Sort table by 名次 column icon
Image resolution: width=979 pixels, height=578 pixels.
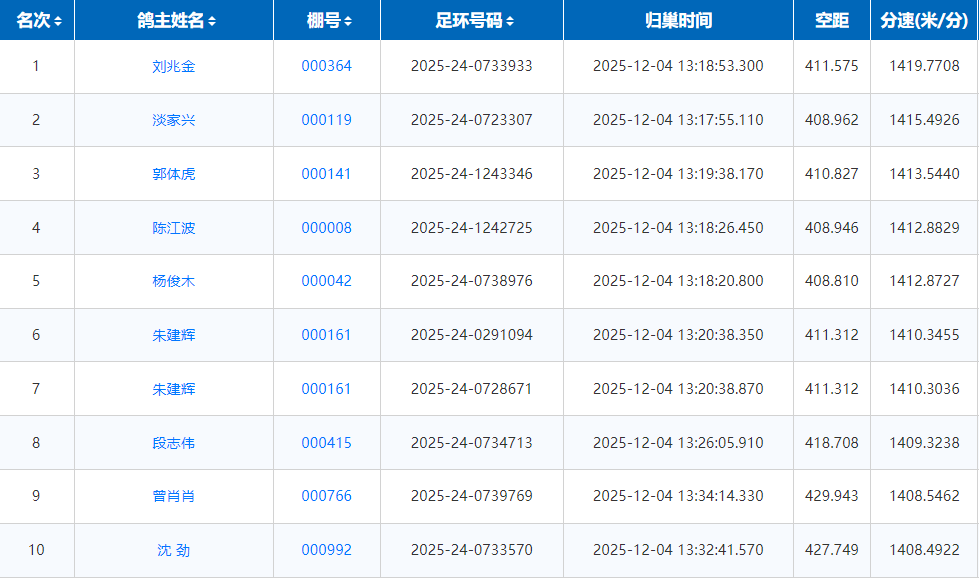point(58,21)
